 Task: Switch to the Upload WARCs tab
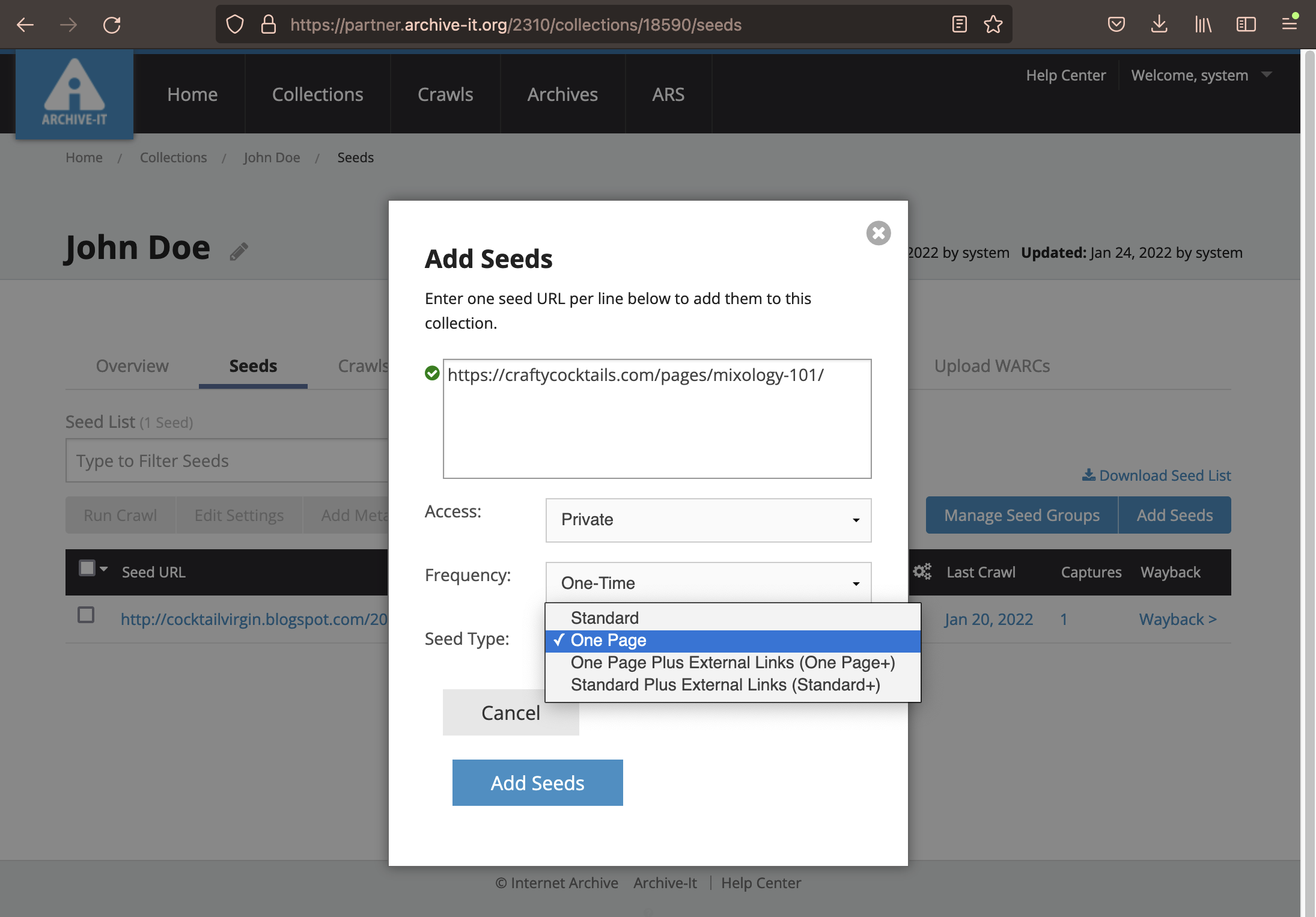[992, 366]
